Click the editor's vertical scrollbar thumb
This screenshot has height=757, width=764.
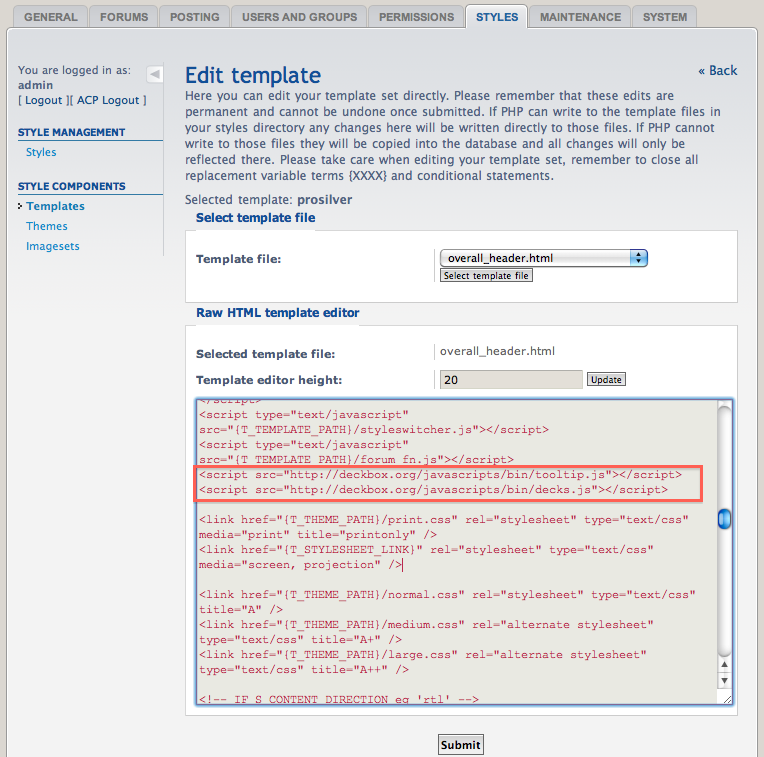point(725,518)
